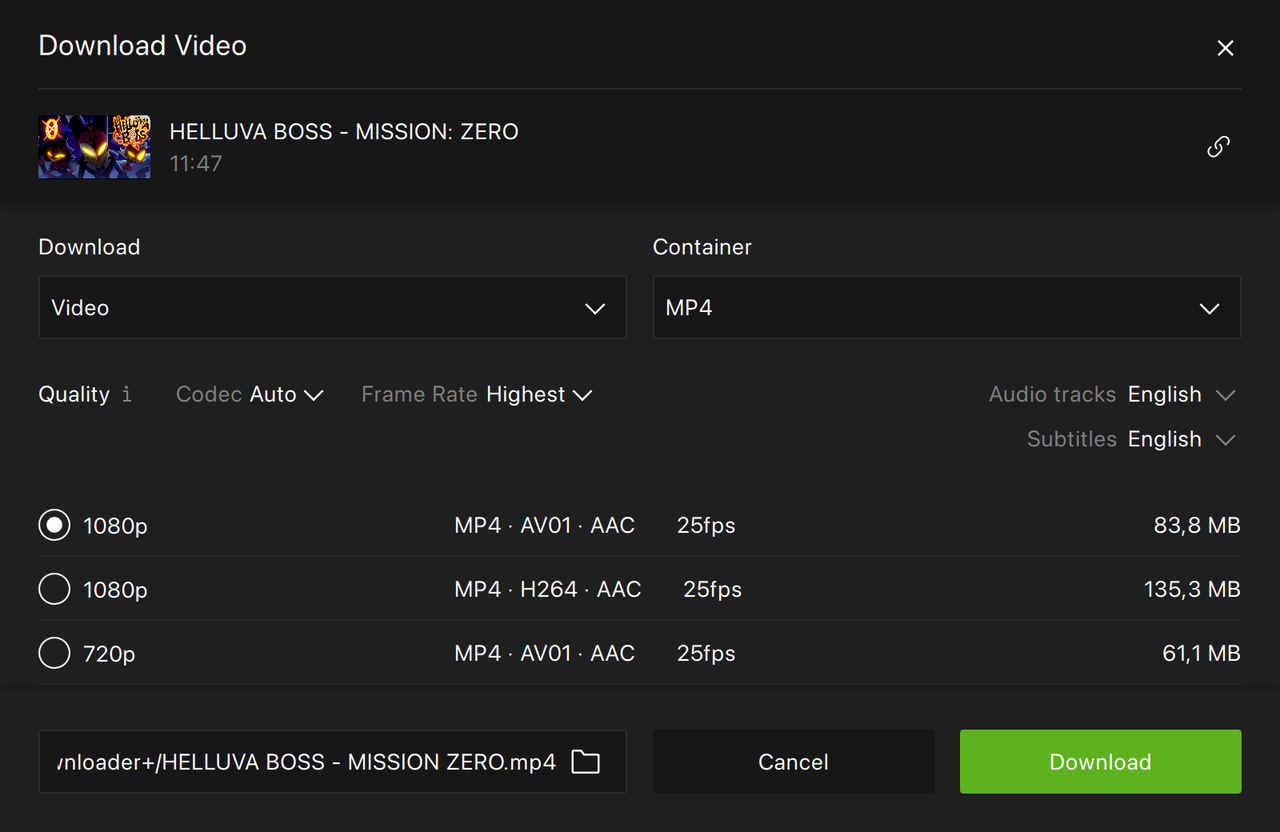Click the 61,1 MB file size row
The height and width of the screenshot is (832, 1280).
click(1200, 654)
